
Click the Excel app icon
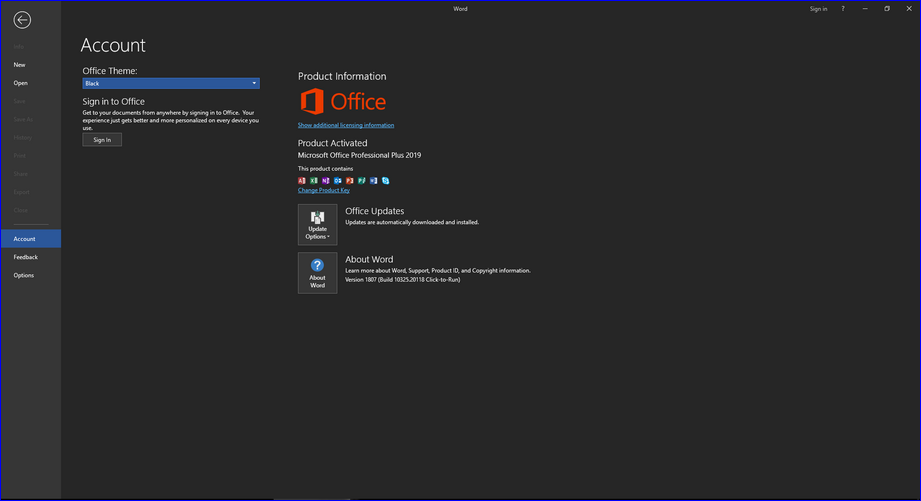pyautogui.click(x=314, y=180)
